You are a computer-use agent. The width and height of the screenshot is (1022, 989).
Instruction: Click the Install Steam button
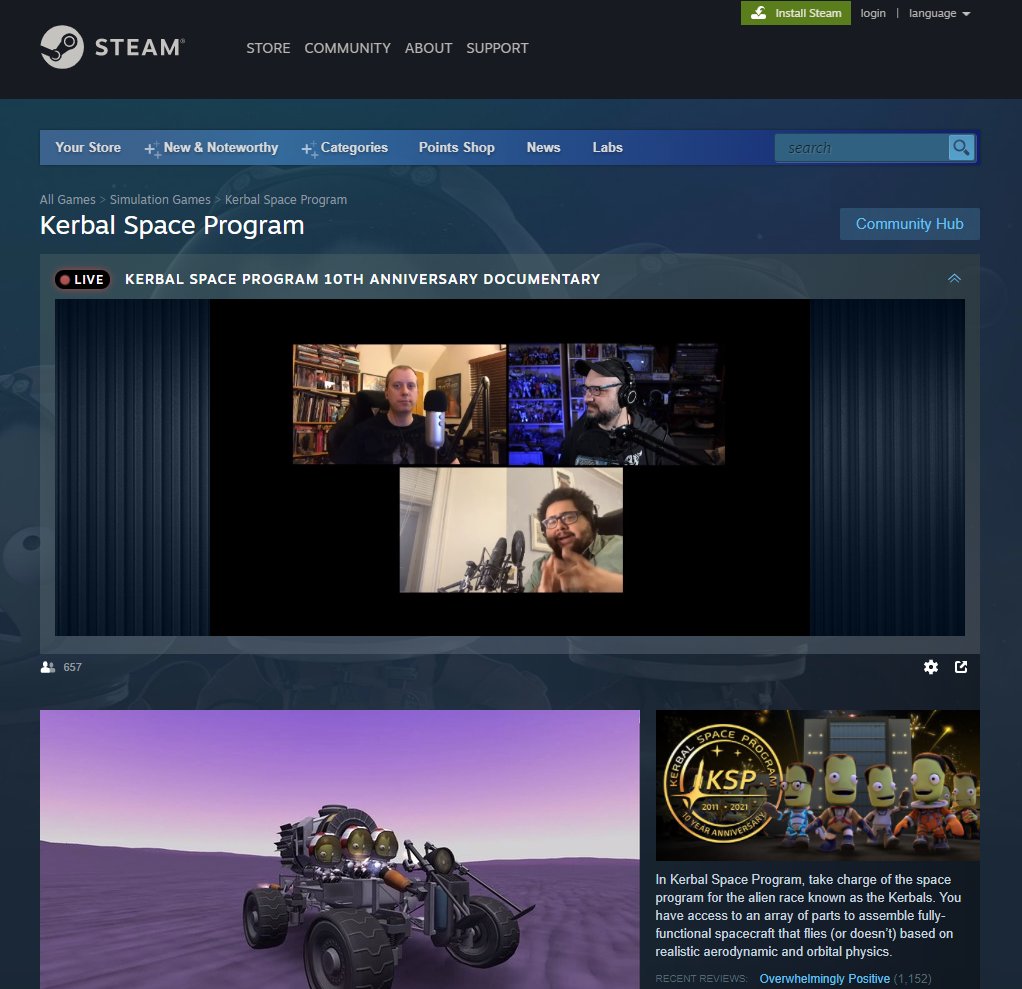point(796,13)
